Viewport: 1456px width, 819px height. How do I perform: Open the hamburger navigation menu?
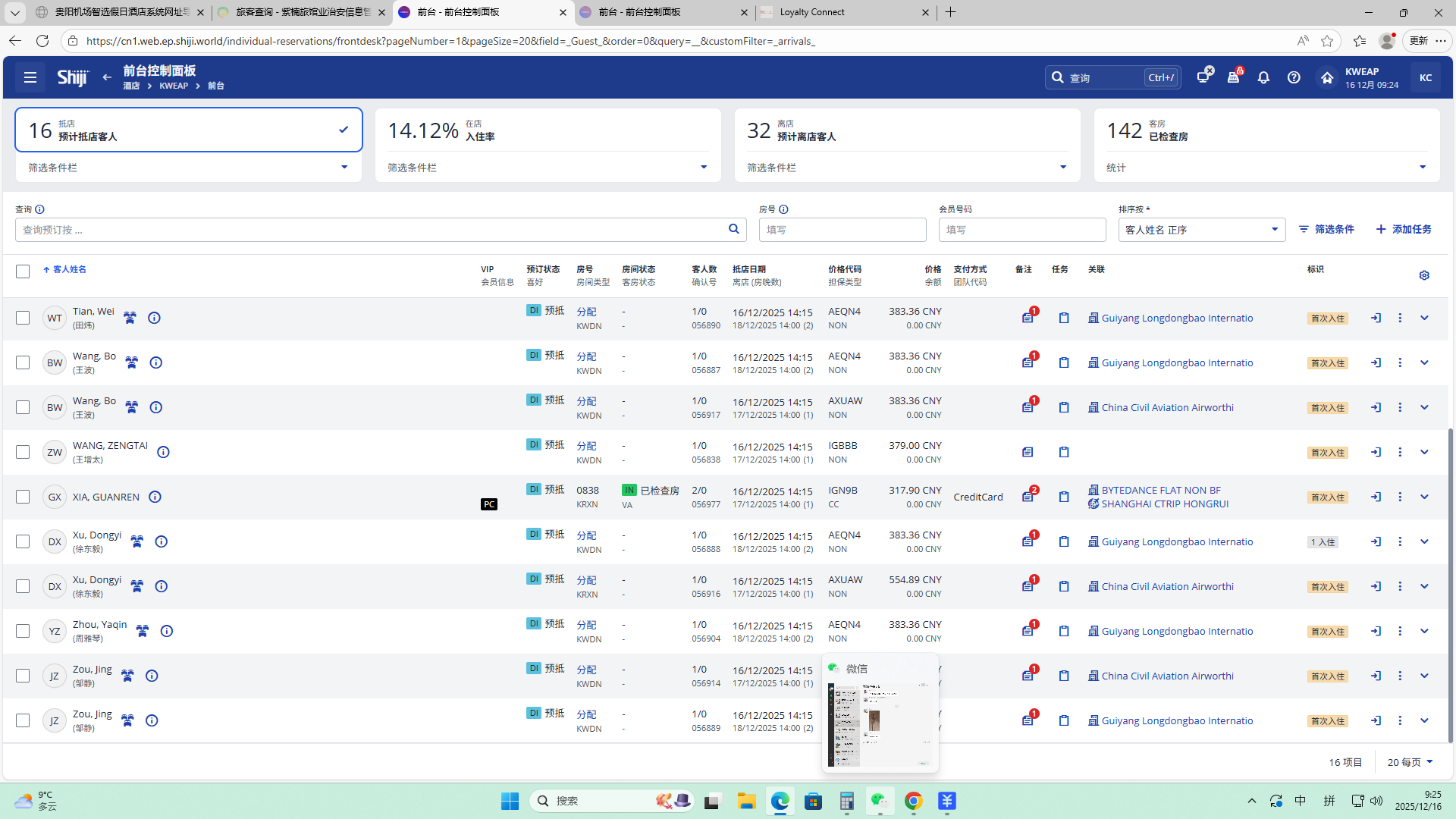click(30, 77)
